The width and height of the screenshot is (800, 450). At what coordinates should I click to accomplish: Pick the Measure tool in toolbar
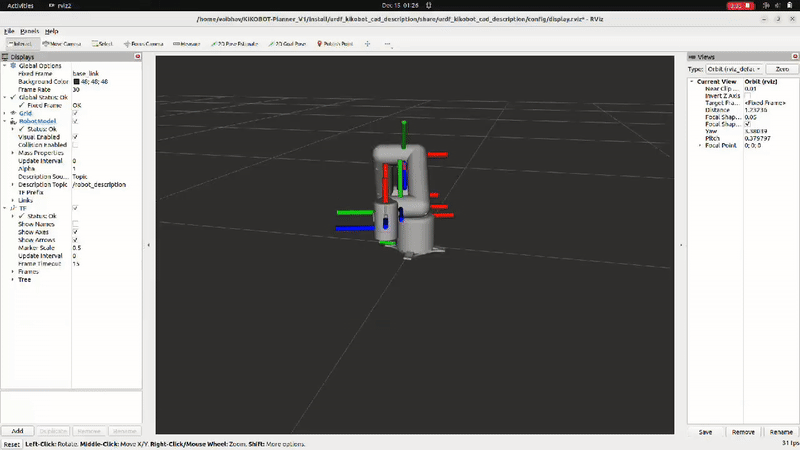point(186,44)
